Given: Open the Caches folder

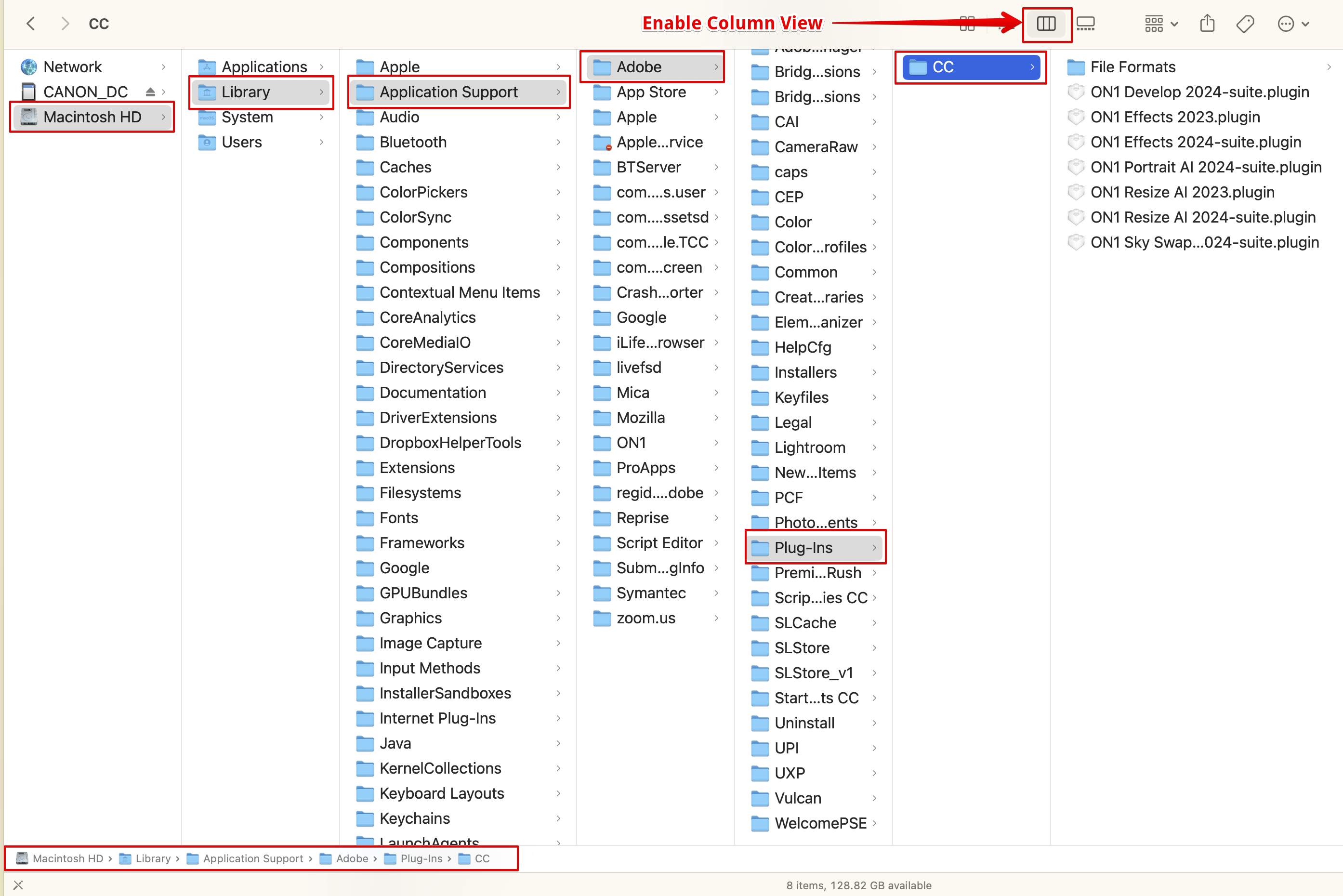Looking at the screenshot, I should [459, 168].
